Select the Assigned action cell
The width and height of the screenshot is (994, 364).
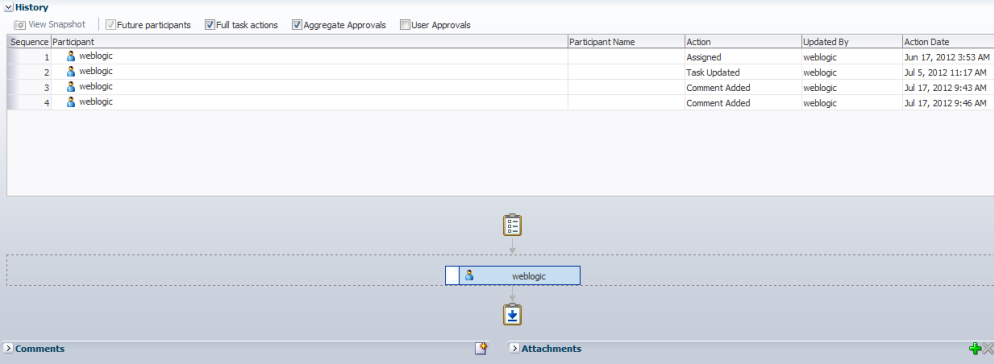(x=743, y=57)
